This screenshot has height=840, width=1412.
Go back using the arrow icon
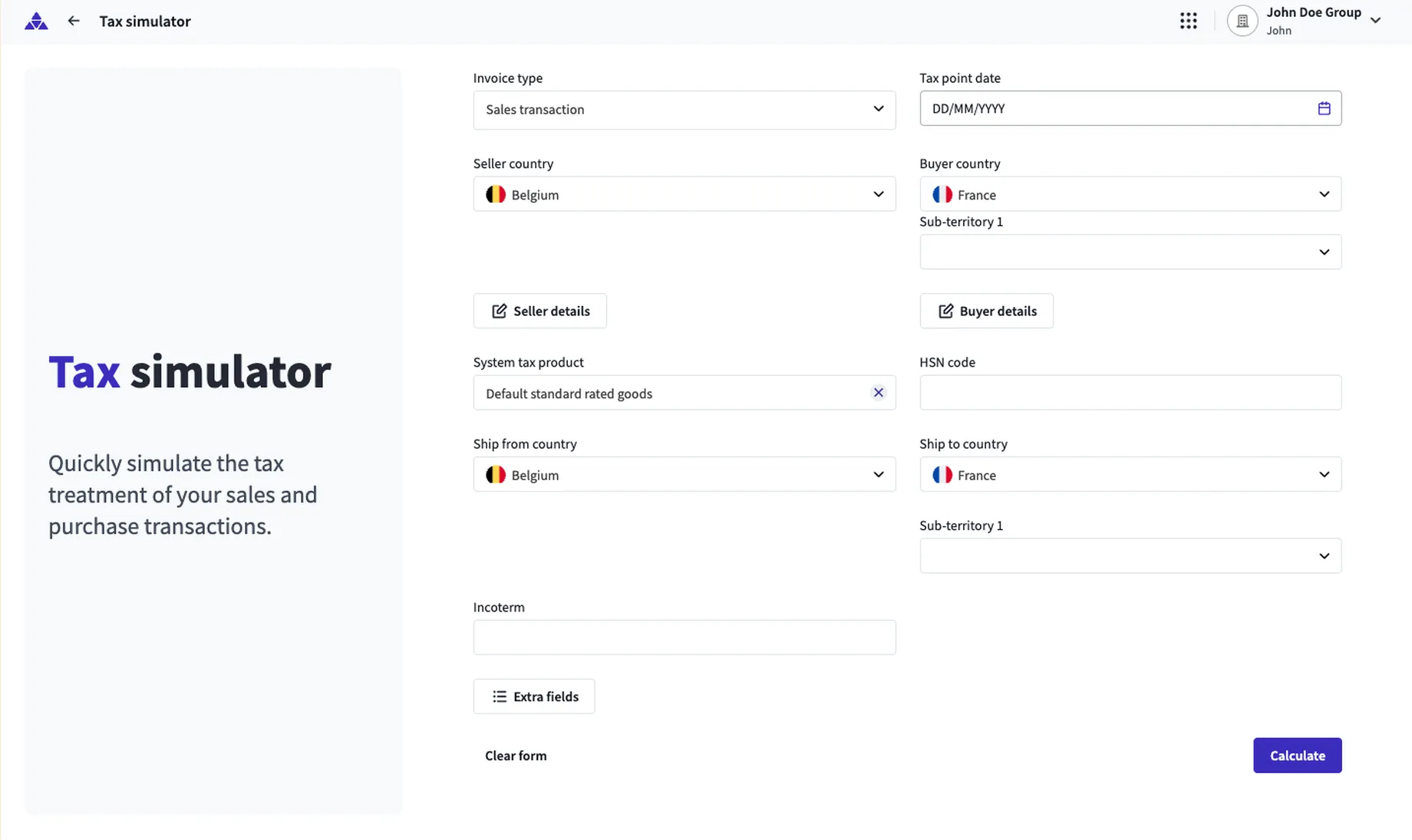point(74,21)
